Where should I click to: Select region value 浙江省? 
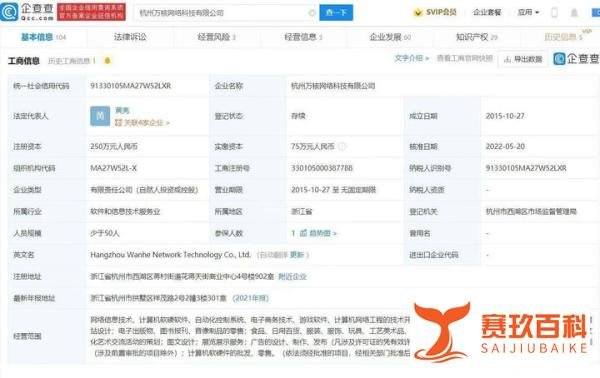(x=302, y=212)
